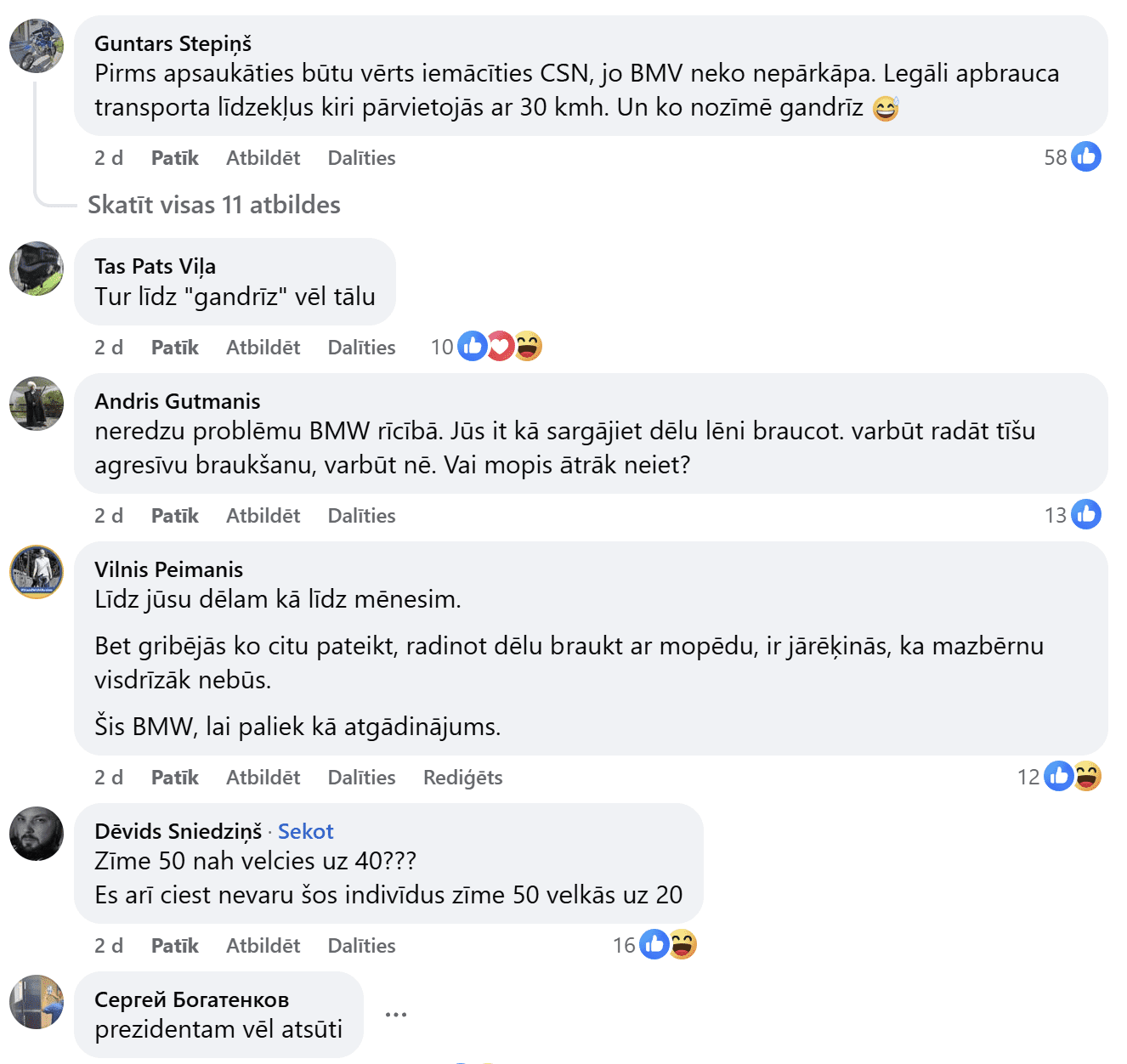Click heart reaction on Tas Pats Viļa comment
Viewport: 1127px width, 1064px height.
[500, 346]
